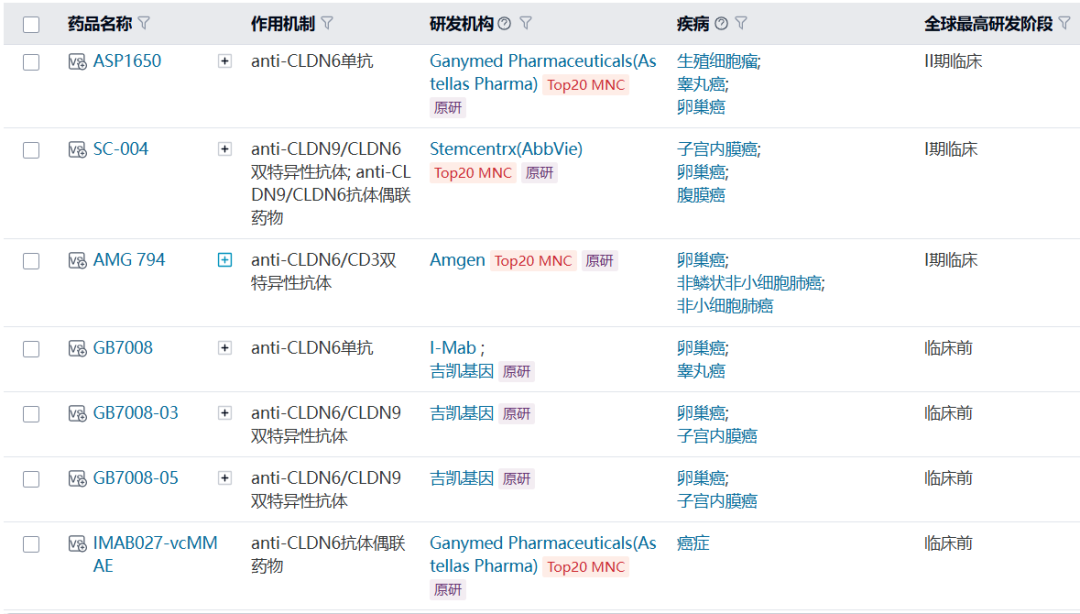Select all rows with the header checkbox
1080x614 pixels.
point(31,23)
